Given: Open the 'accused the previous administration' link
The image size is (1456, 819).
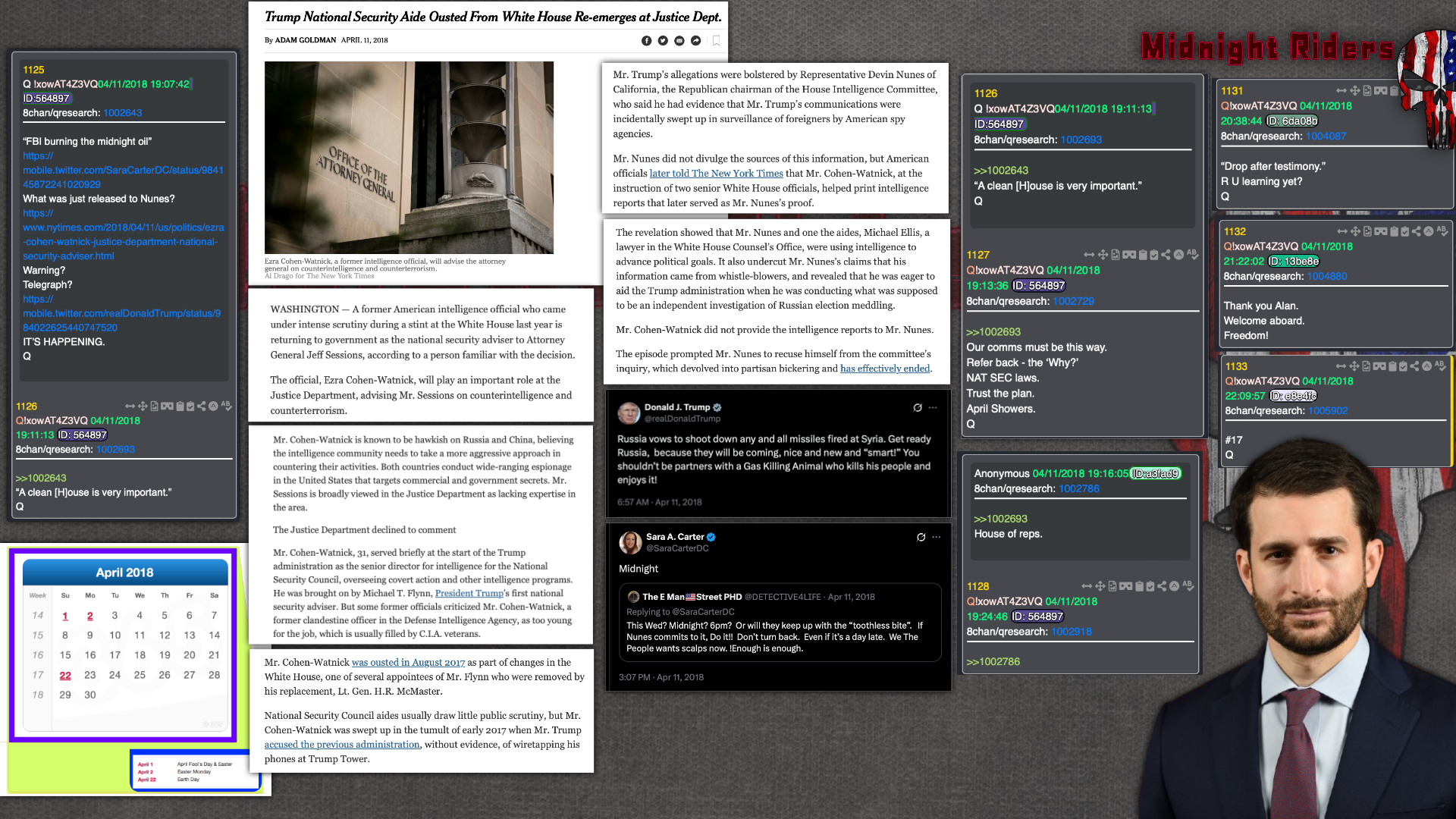Looking at the screenshot, I should (342, 745).
